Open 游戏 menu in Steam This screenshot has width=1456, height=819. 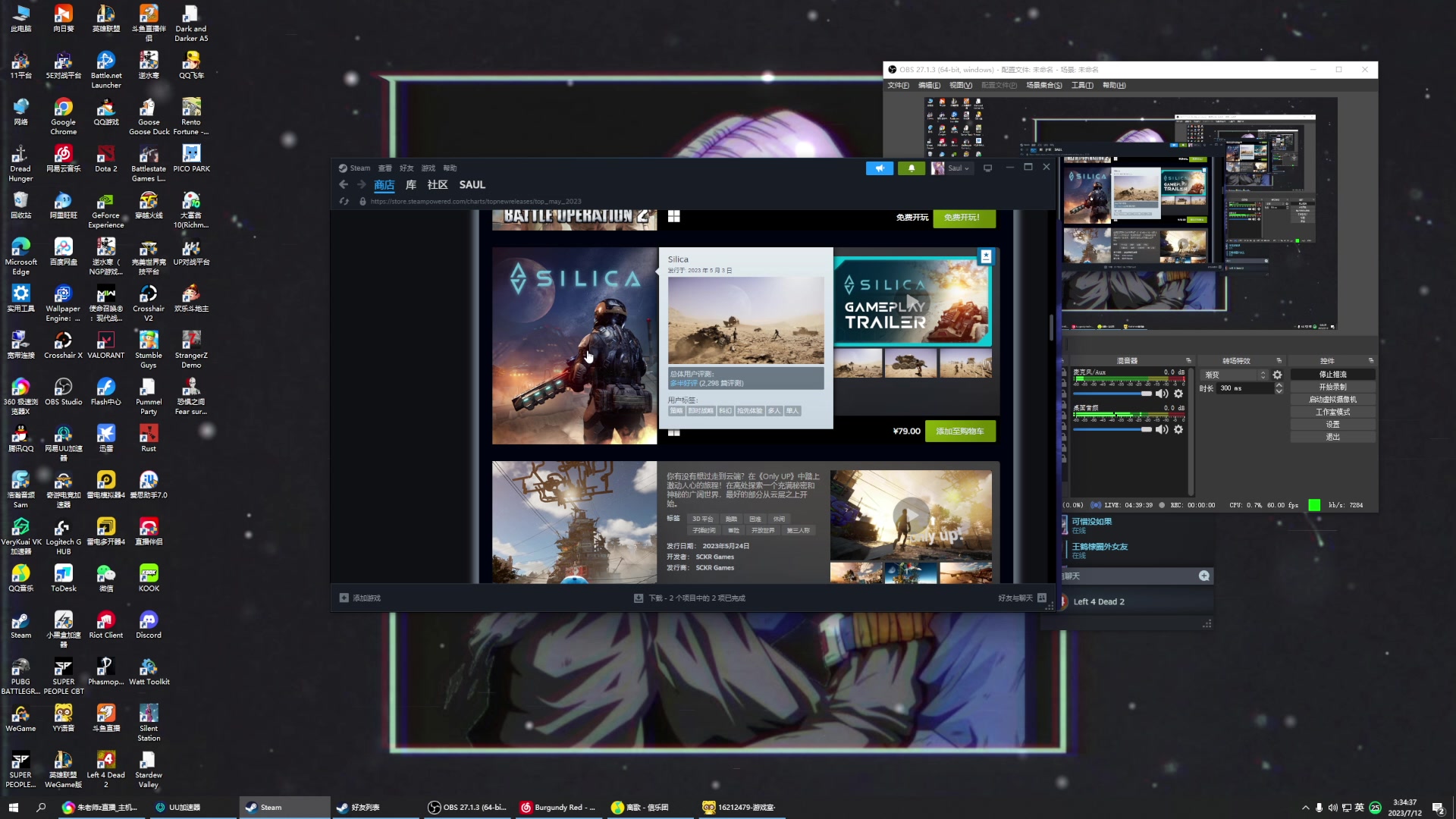(x=428, y=168)
